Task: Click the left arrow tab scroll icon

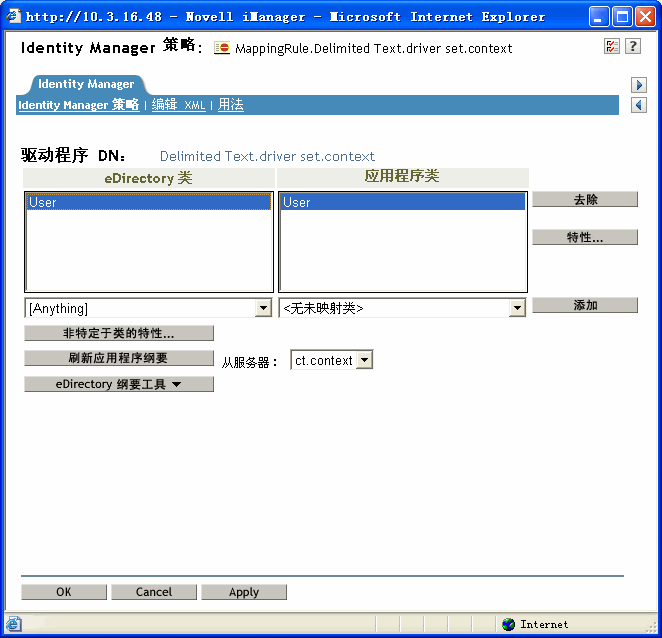Action: tap(639, 105)
